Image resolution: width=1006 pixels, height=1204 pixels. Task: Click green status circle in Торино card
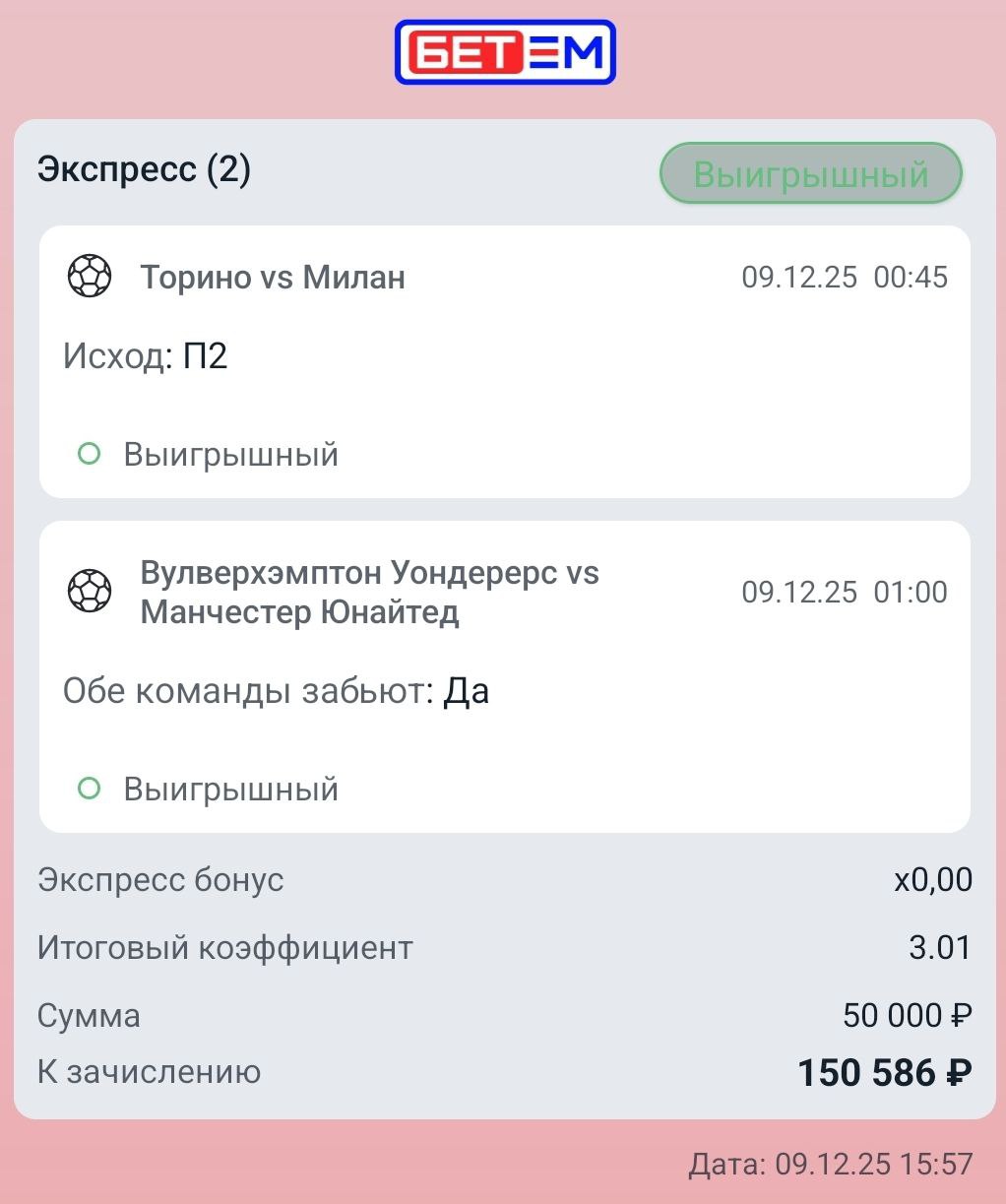pyautogui.click(x=90, y=454)
